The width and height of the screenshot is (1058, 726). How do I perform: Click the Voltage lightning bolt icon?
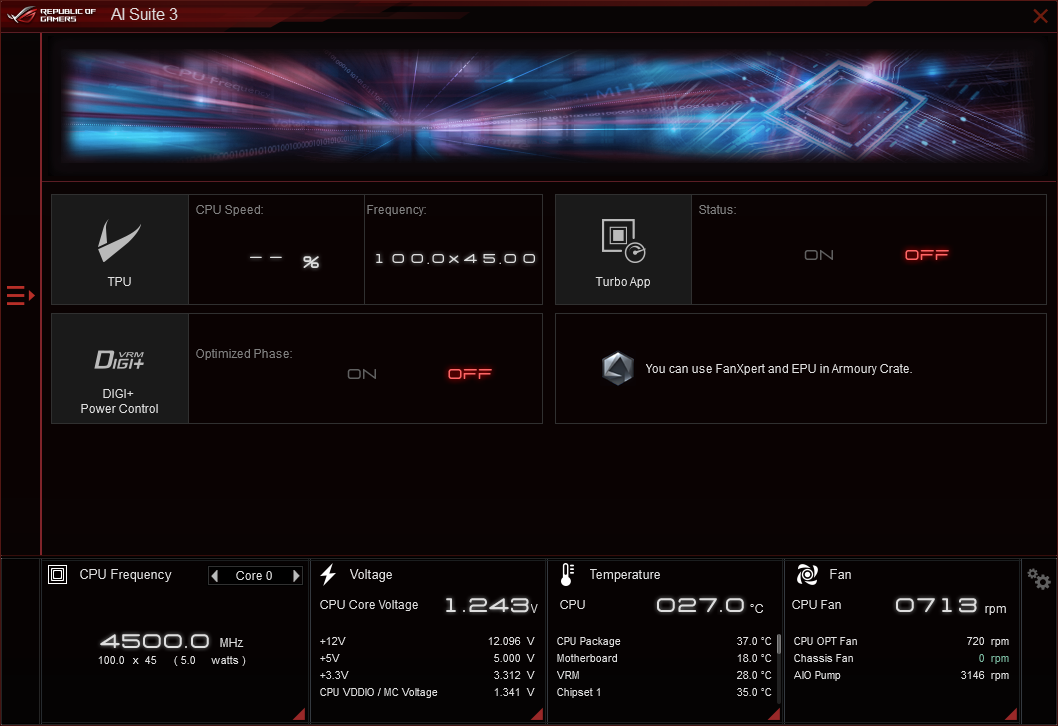click(x=328, y=575)
